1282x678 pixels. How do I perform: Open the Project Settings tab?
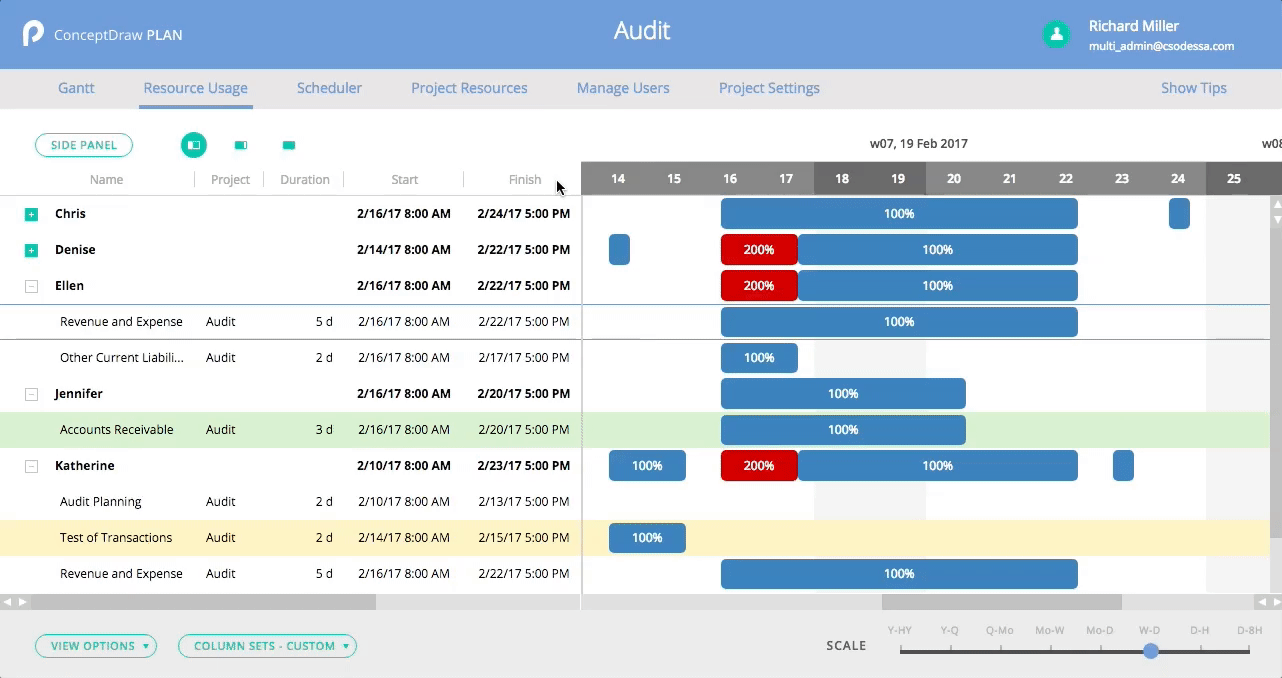(x=769, y=88)
